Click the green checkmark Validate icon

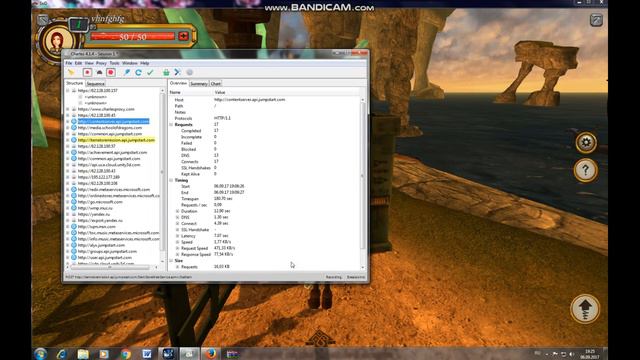[x=150, y=72]
